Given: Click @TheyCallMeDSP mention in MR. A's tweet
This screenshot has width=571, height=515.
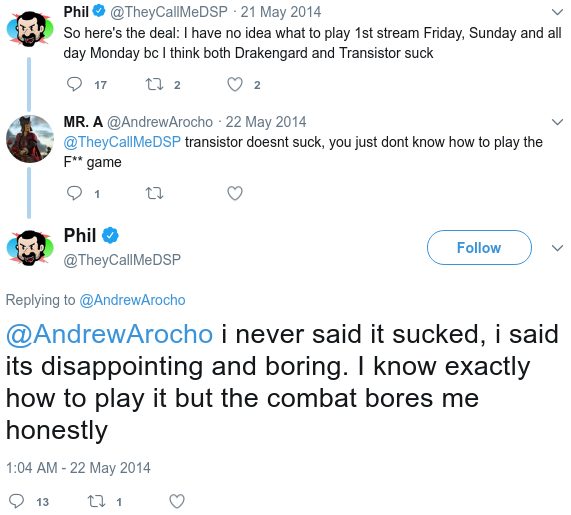Looking at the screenshot, I should 122,142.
